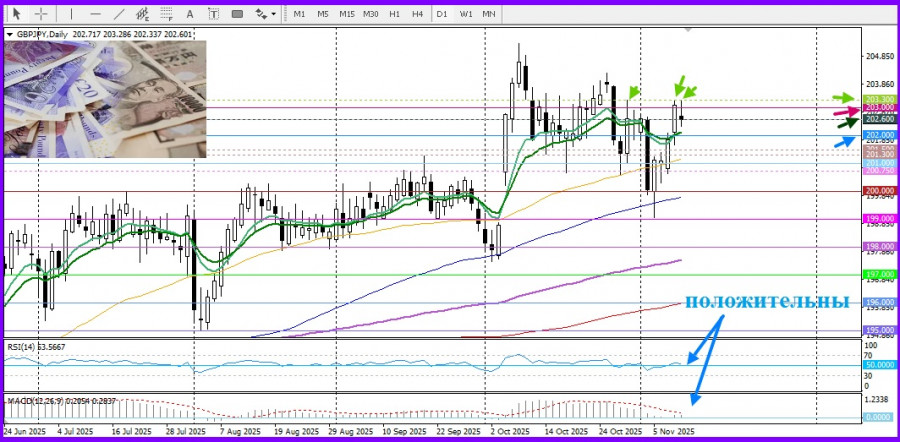Image resolution: width=900 pixels, height=442 pixels.
Task: Switch to W1 weekly timeframe
Action: [x=465, y=14]
